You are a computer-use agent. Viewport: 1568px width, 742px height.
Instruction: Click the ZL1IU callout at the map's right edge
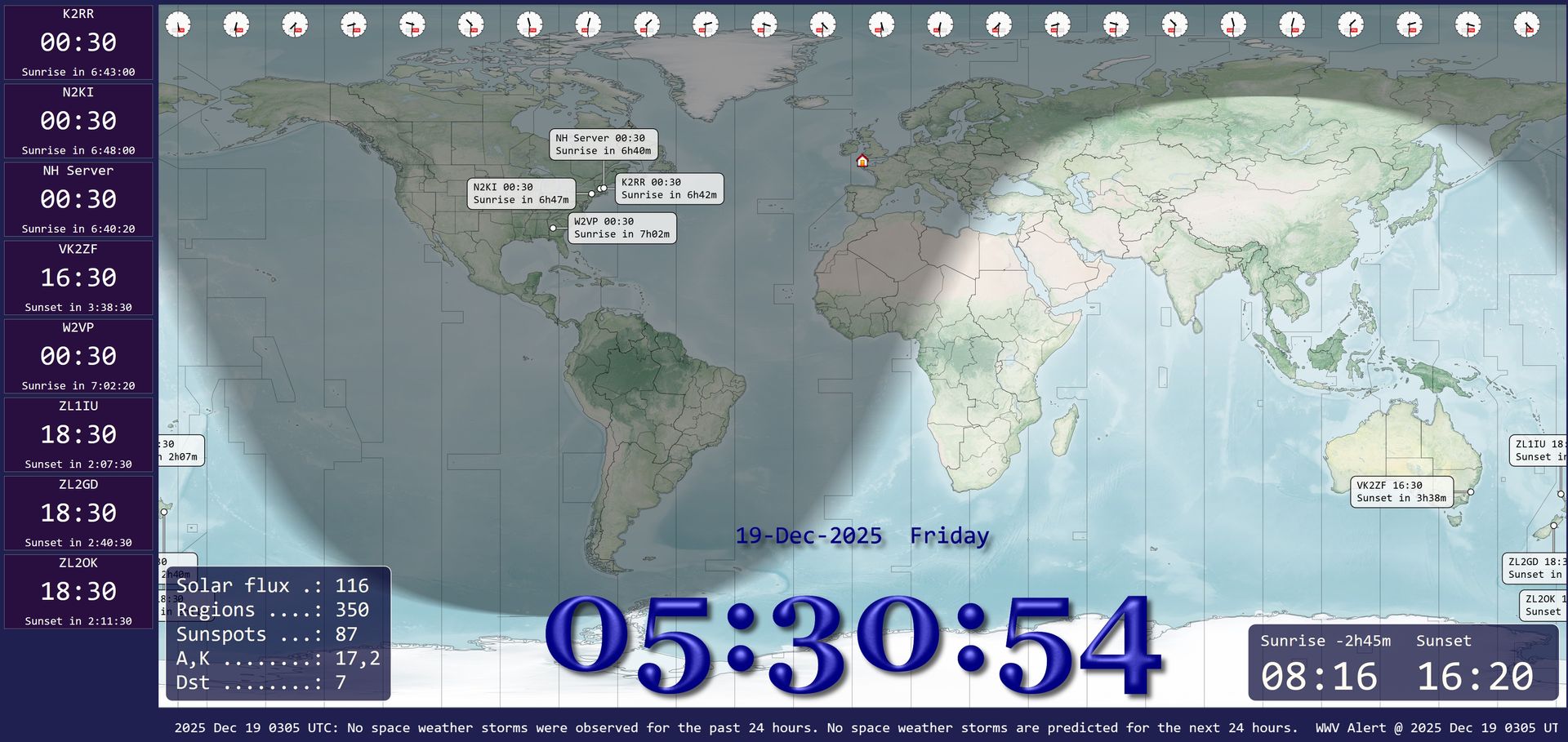pos(1539,451)
